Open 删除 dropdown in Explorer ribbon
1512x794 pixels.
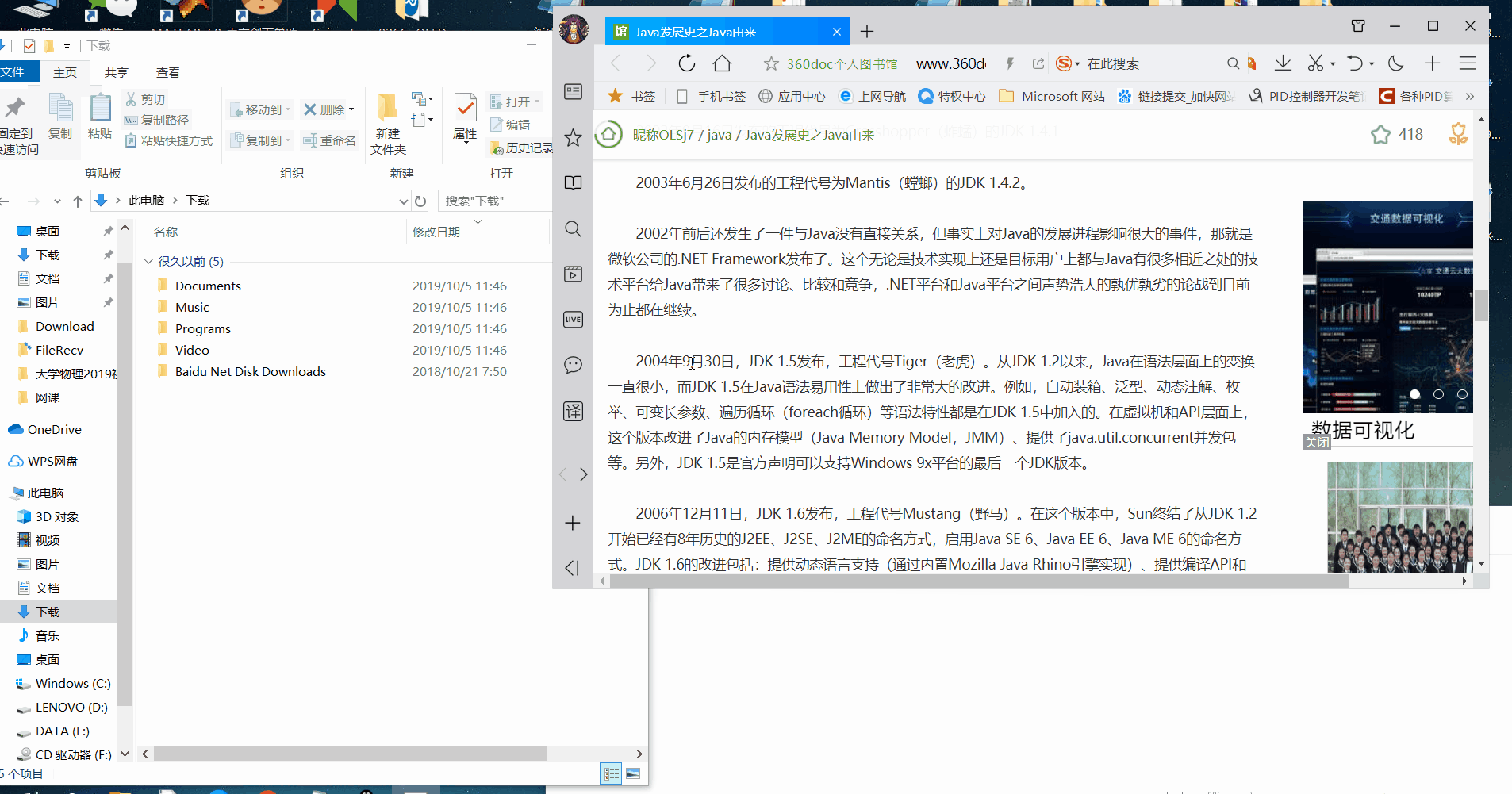click(329, 109)
